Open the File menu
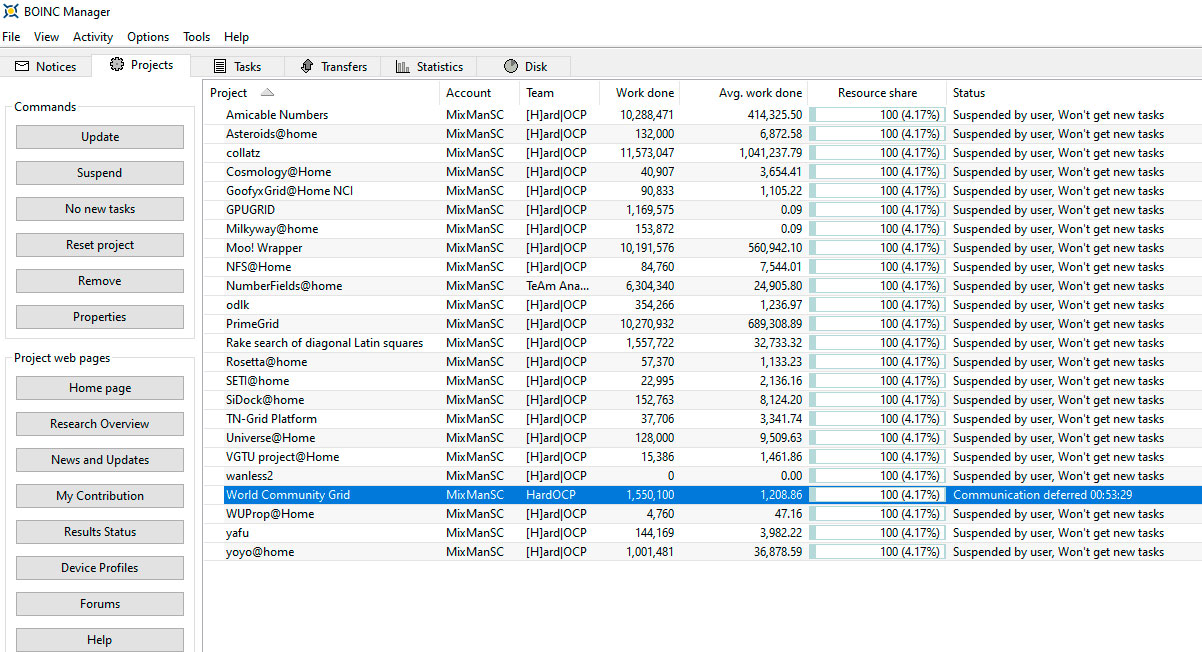The height and width of the screenshot is (652, 1202). pos(11,37)
